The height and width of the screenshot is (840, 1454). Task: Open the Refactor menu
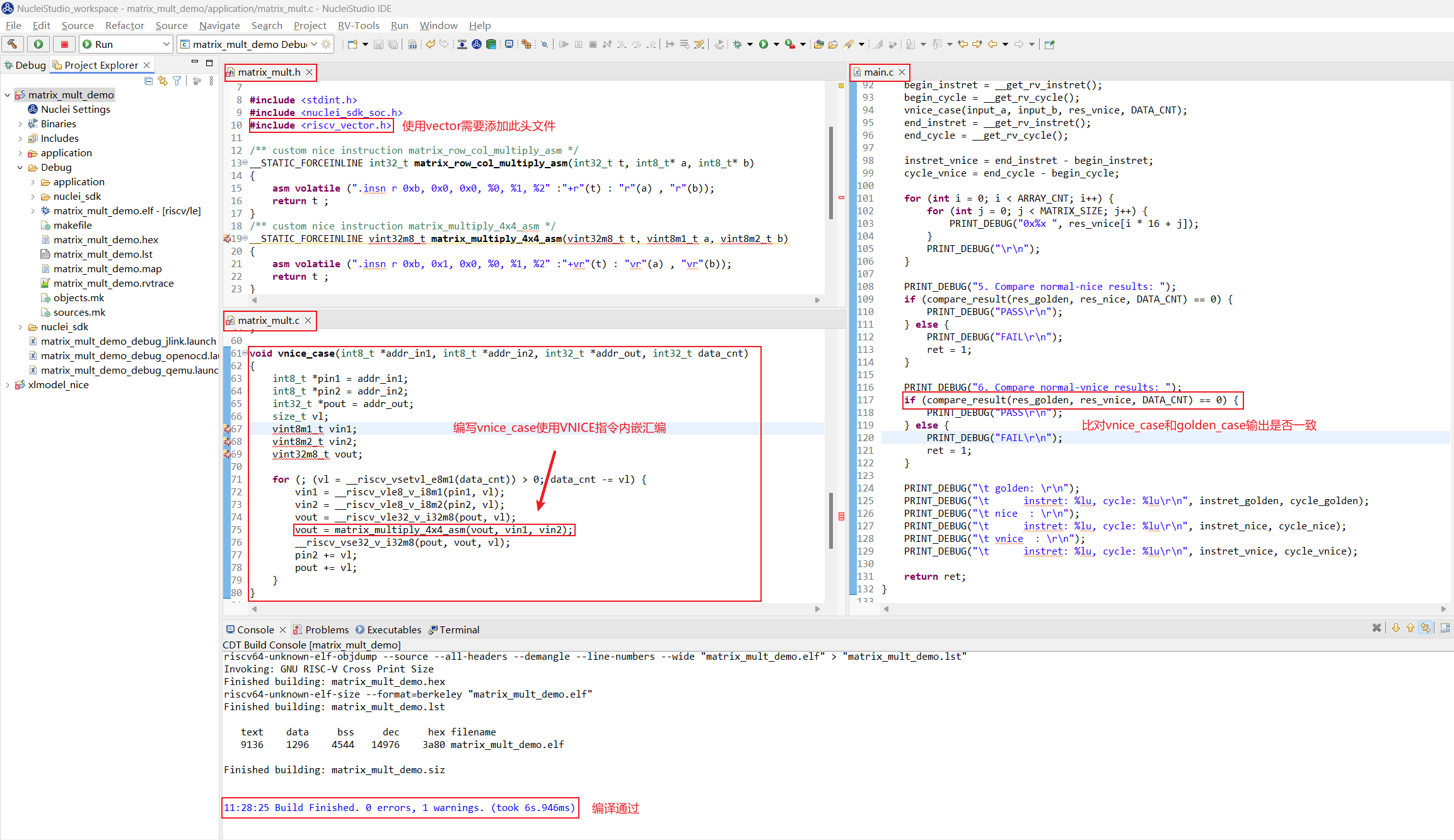pyautogui.click(x=125, y=25)
